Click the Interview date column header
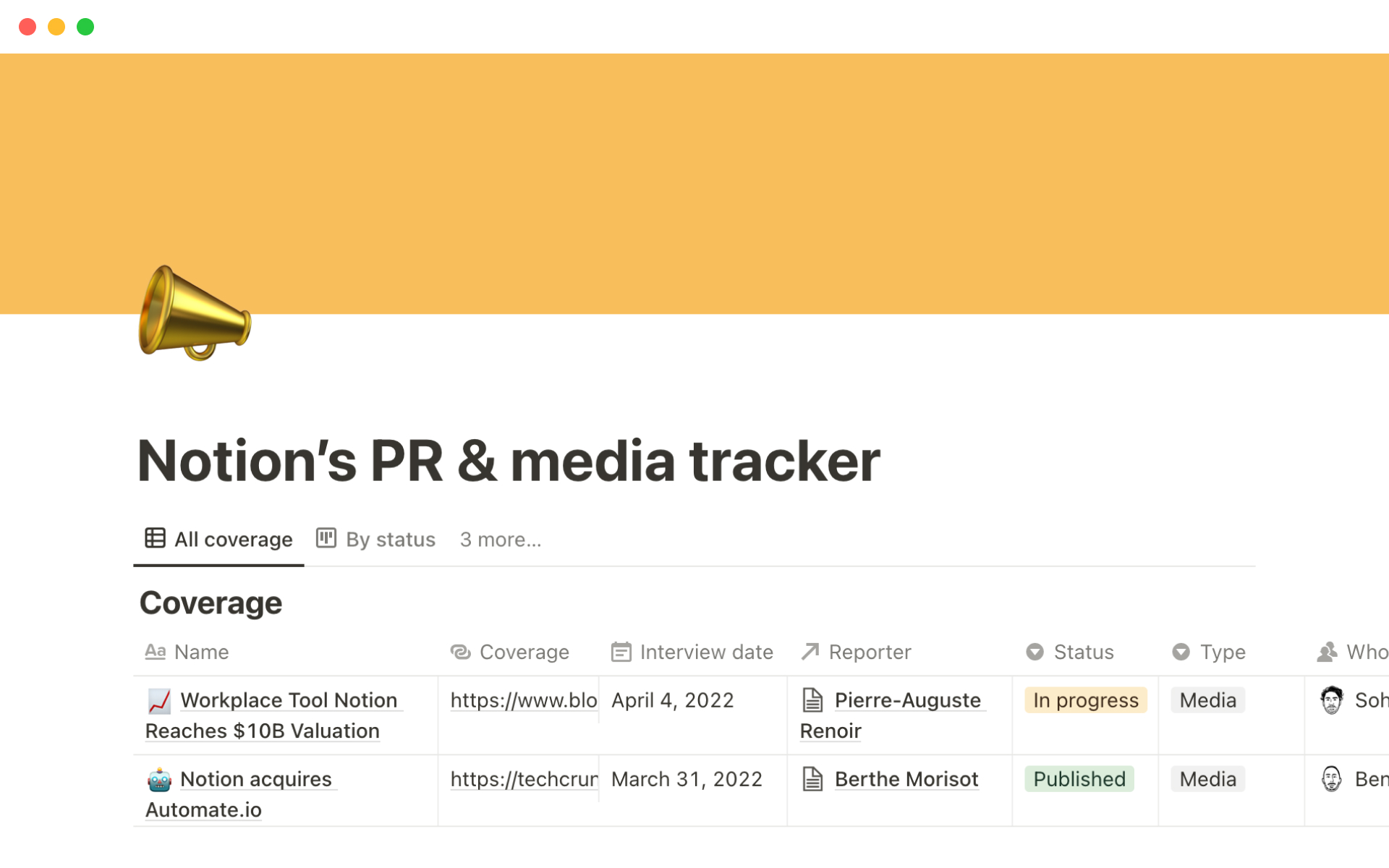Screen dimensions: 1389x868 pyautogui.click(x=705, y=652)
